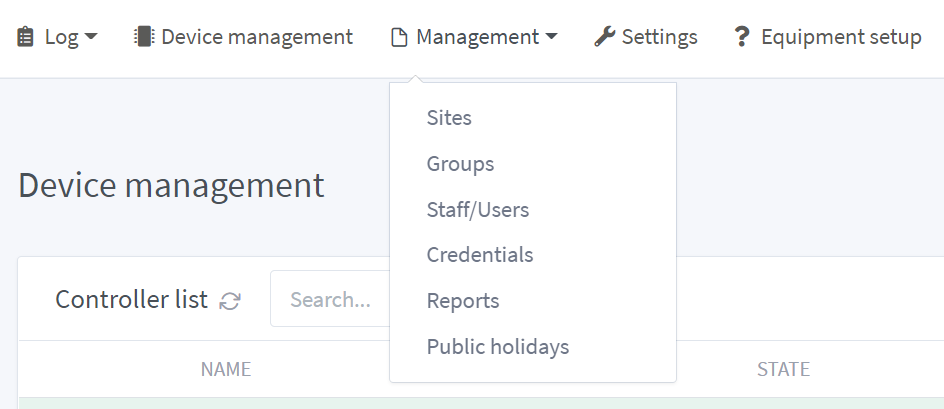Refresh the Controller list

click(230, 300)
